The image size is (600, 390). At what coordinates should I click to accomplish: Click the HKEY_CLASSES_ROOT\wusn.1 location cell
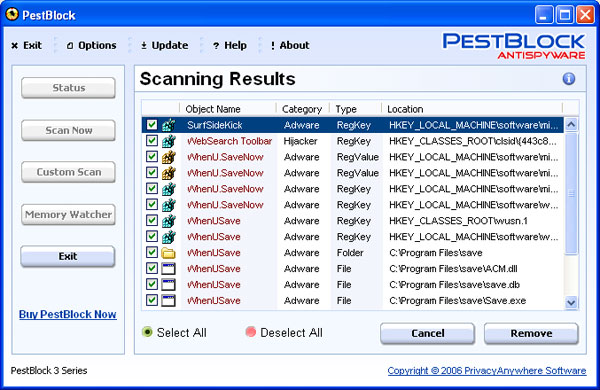click(x=458, y=221)
